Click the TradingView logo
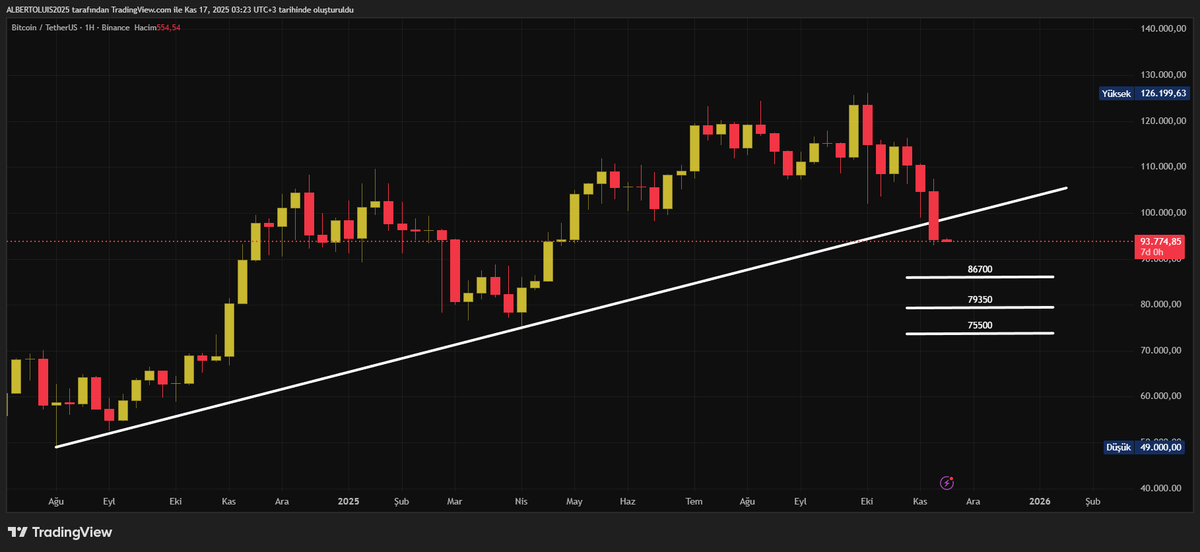The image size is (1200, 552). click(60, 532)
